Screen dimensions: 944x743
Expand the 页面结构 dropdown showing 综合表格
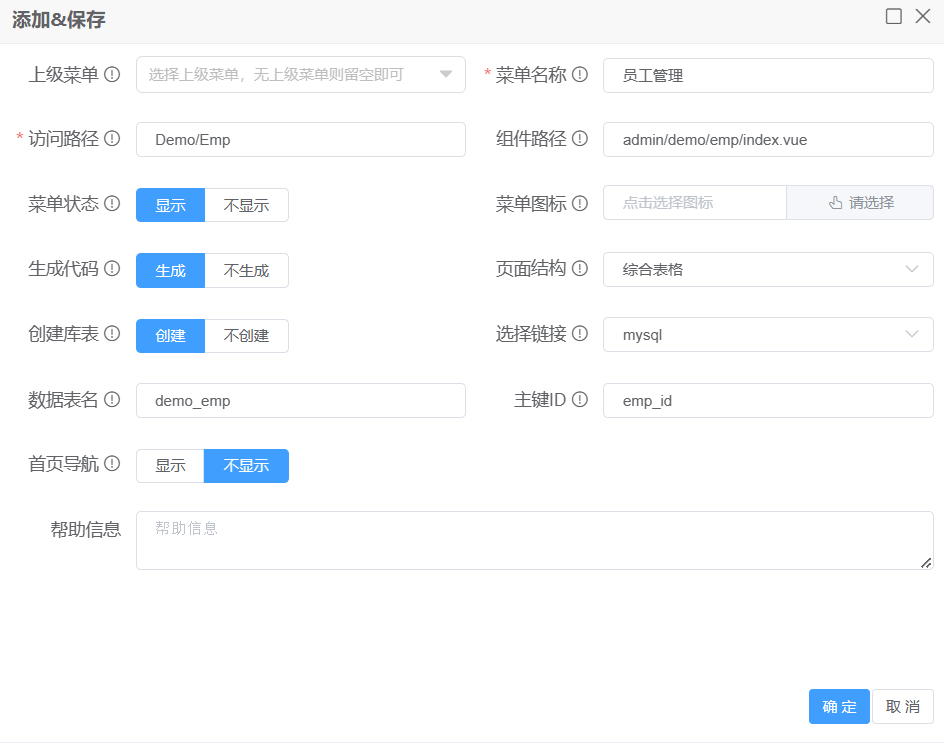pos(767,269)
